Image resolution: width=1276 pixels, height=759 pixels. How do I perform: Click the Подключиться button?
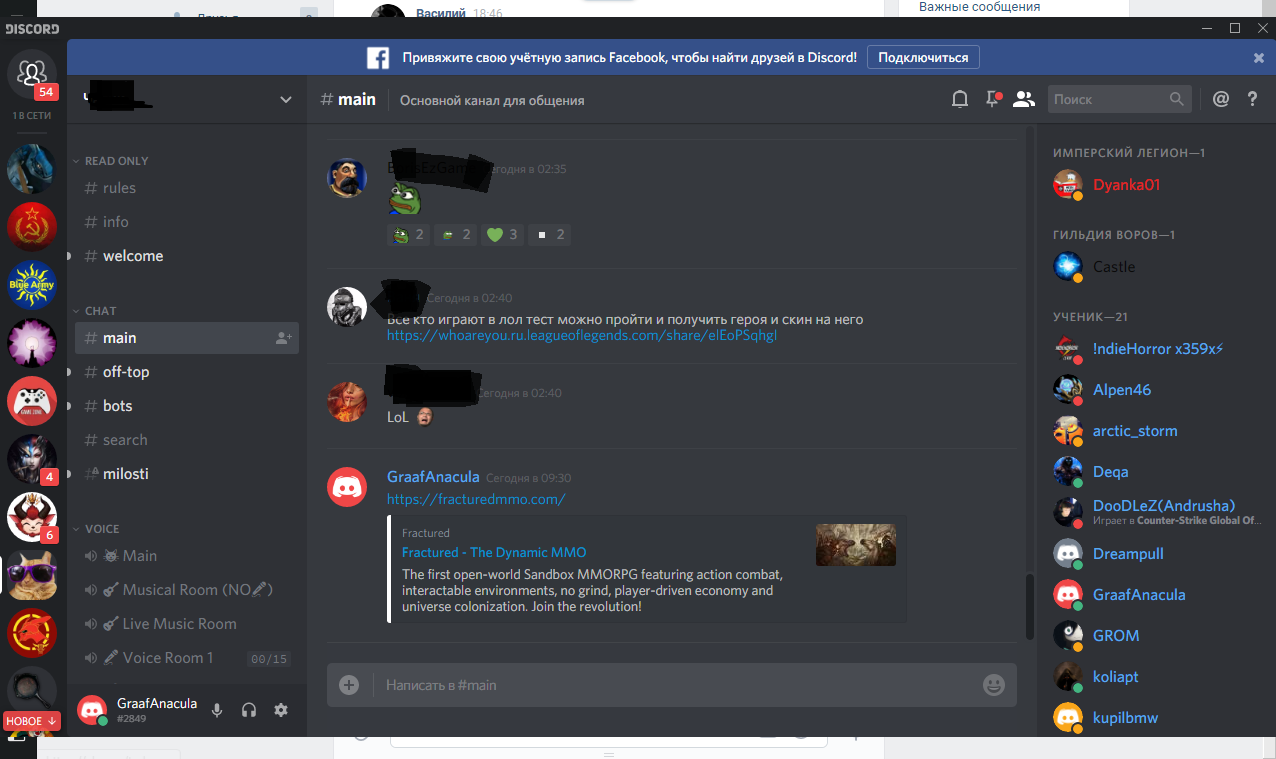coord(923,58)
